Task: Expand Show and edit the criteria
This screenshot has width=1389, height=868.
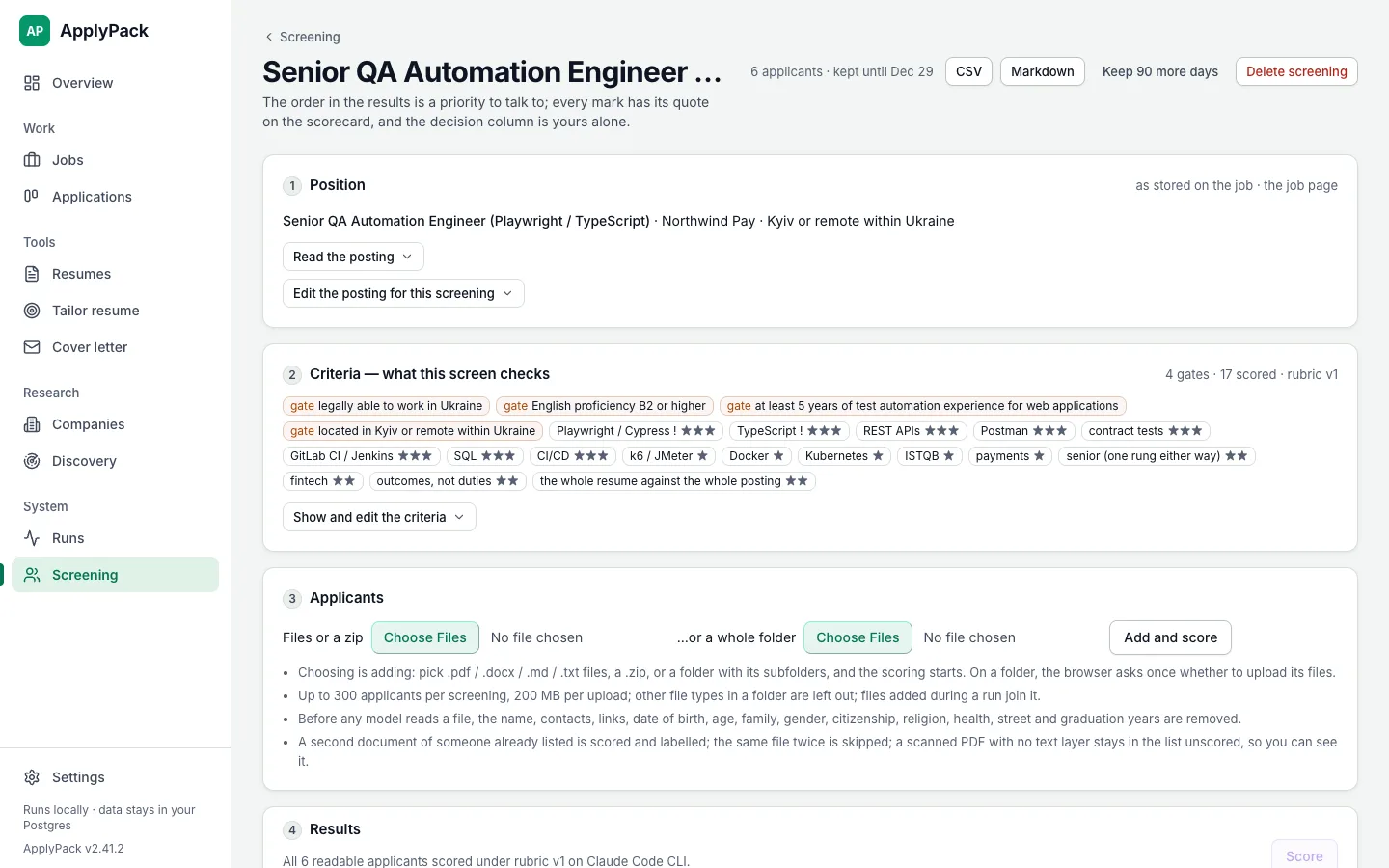Action: tap(379, 517)
